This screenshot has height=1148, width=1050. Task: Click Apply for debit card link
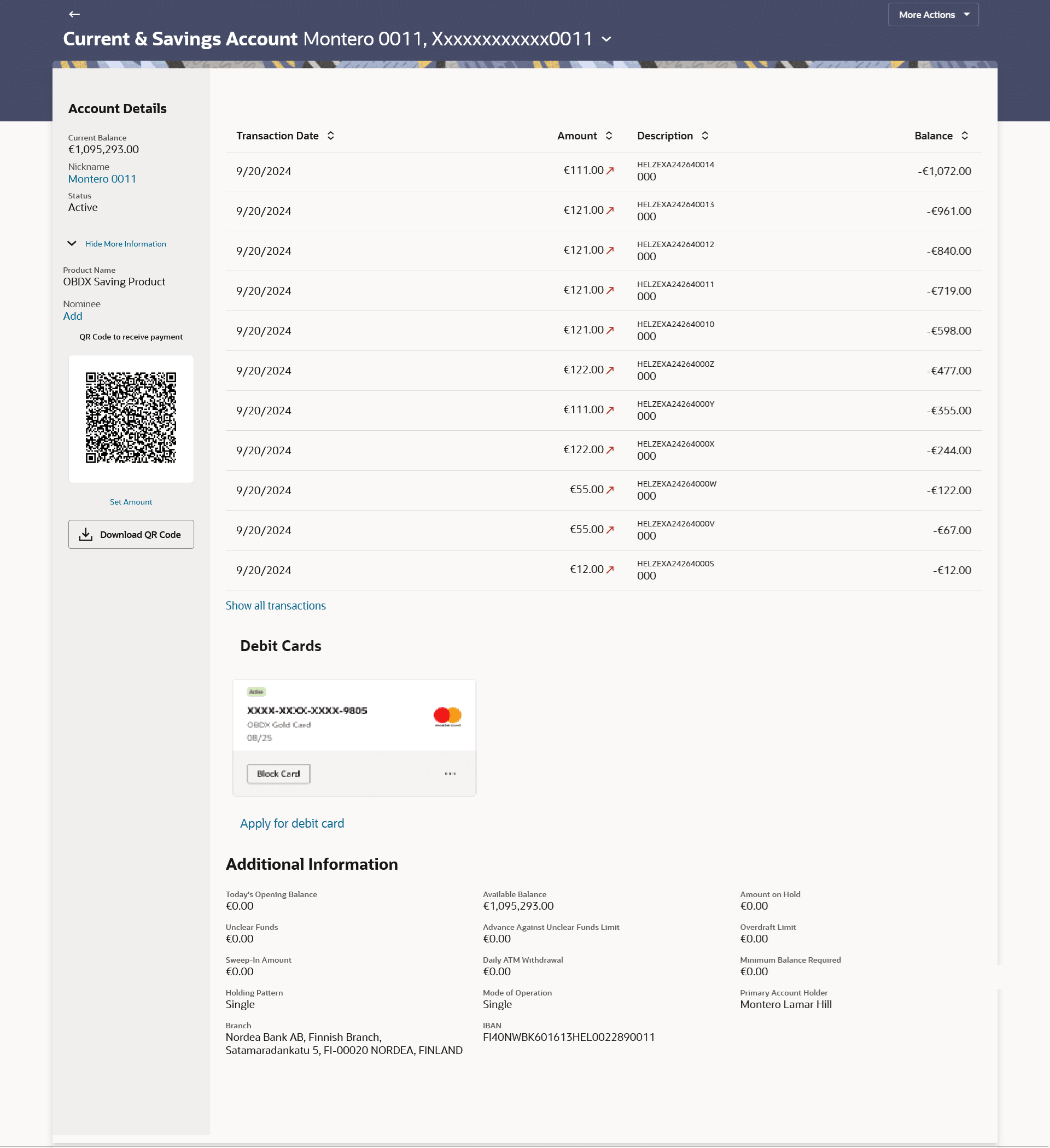coord(291,823)
